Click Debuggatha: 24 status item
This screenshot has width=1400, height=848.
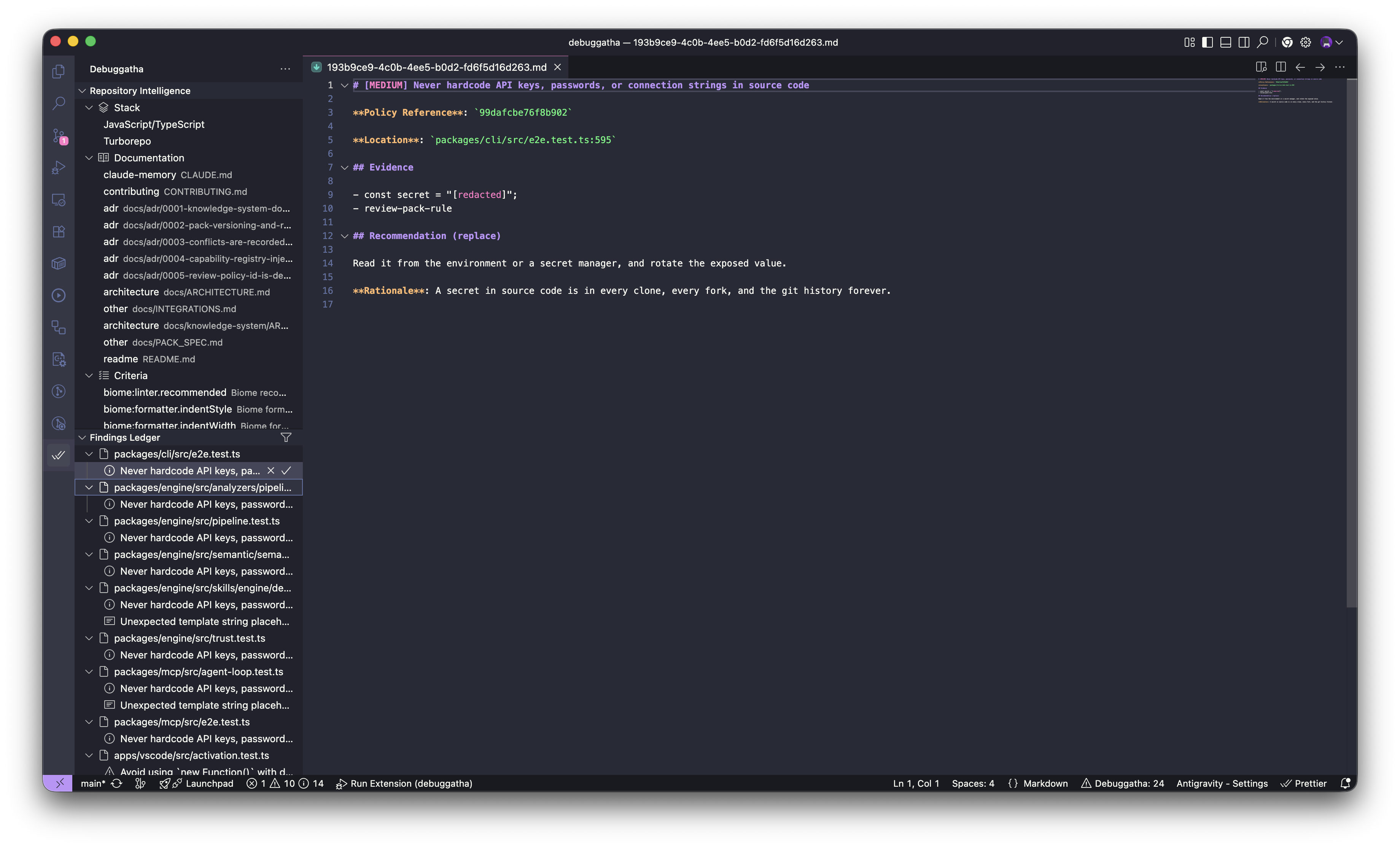click(x=1122, y=783)
